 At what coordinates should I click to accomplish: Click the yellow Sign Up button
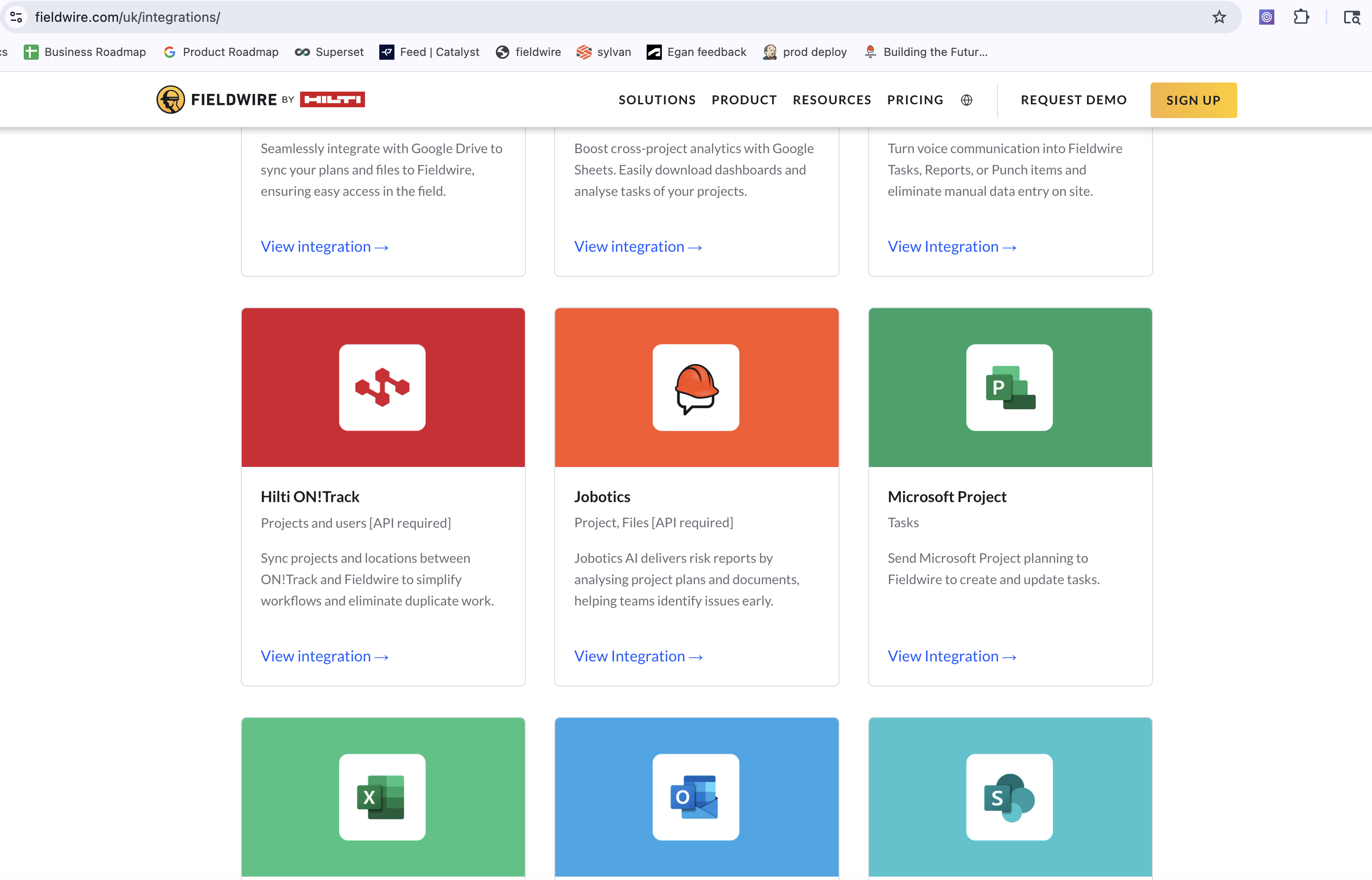point(1193,100)
